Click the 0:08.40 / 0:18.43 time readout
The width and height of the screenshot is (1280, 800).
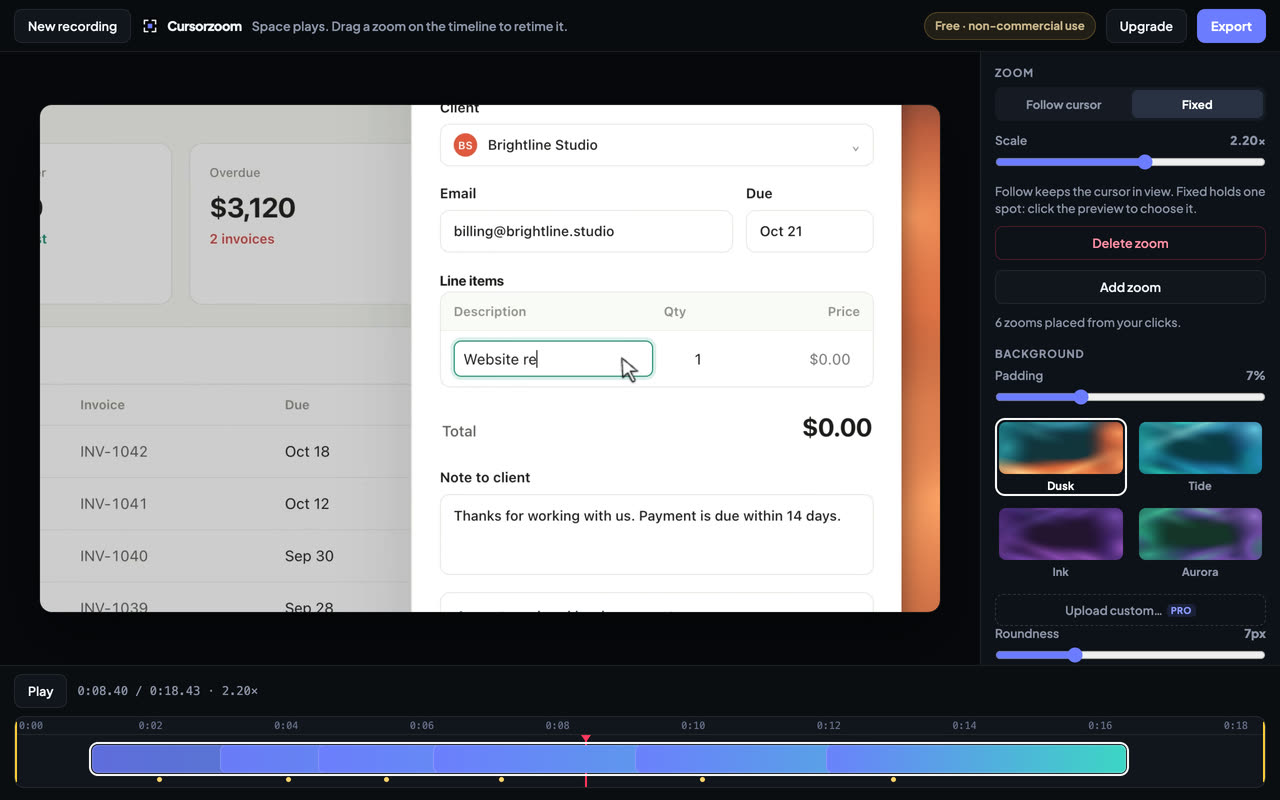[139, 691]
